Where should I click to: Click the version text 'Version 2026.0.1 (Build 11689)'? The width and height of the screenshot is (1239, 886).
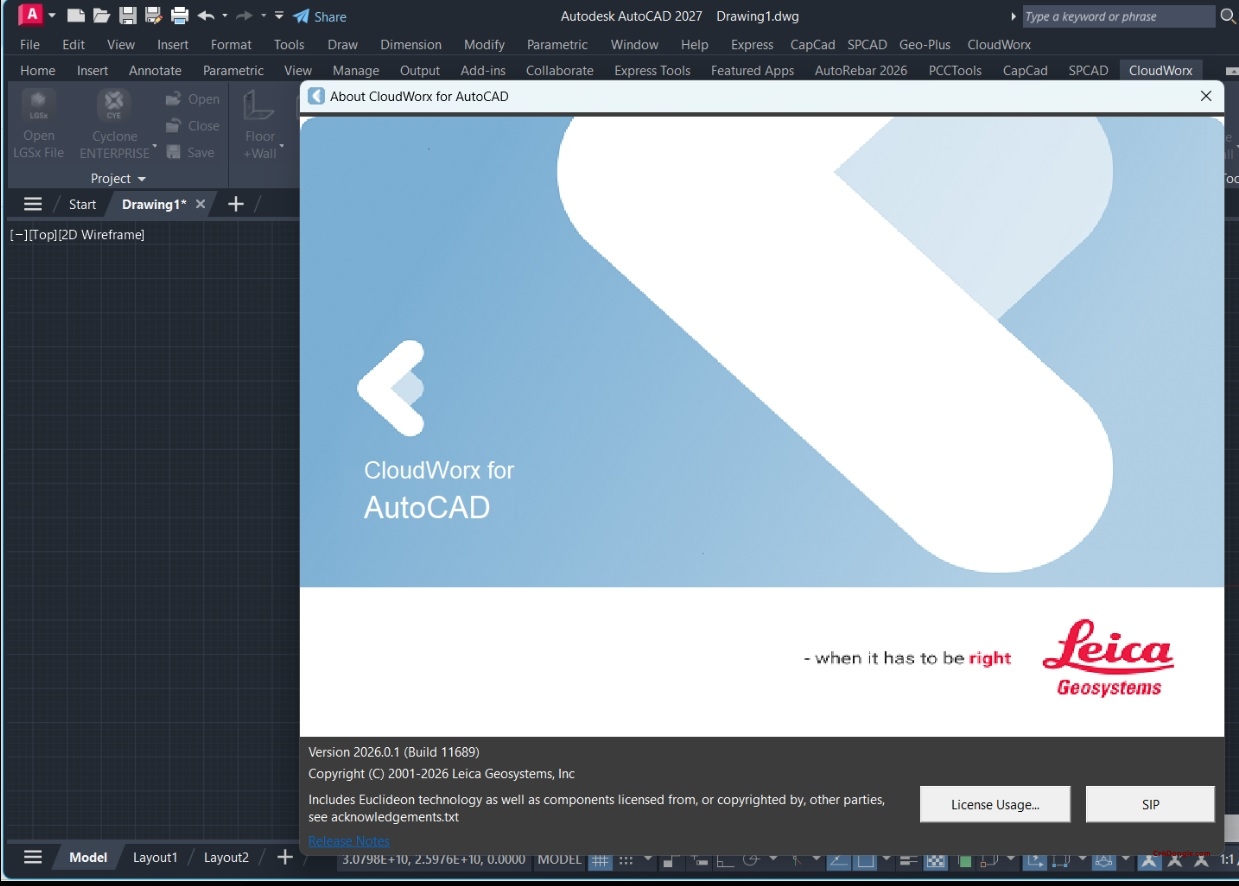[394, 752]
